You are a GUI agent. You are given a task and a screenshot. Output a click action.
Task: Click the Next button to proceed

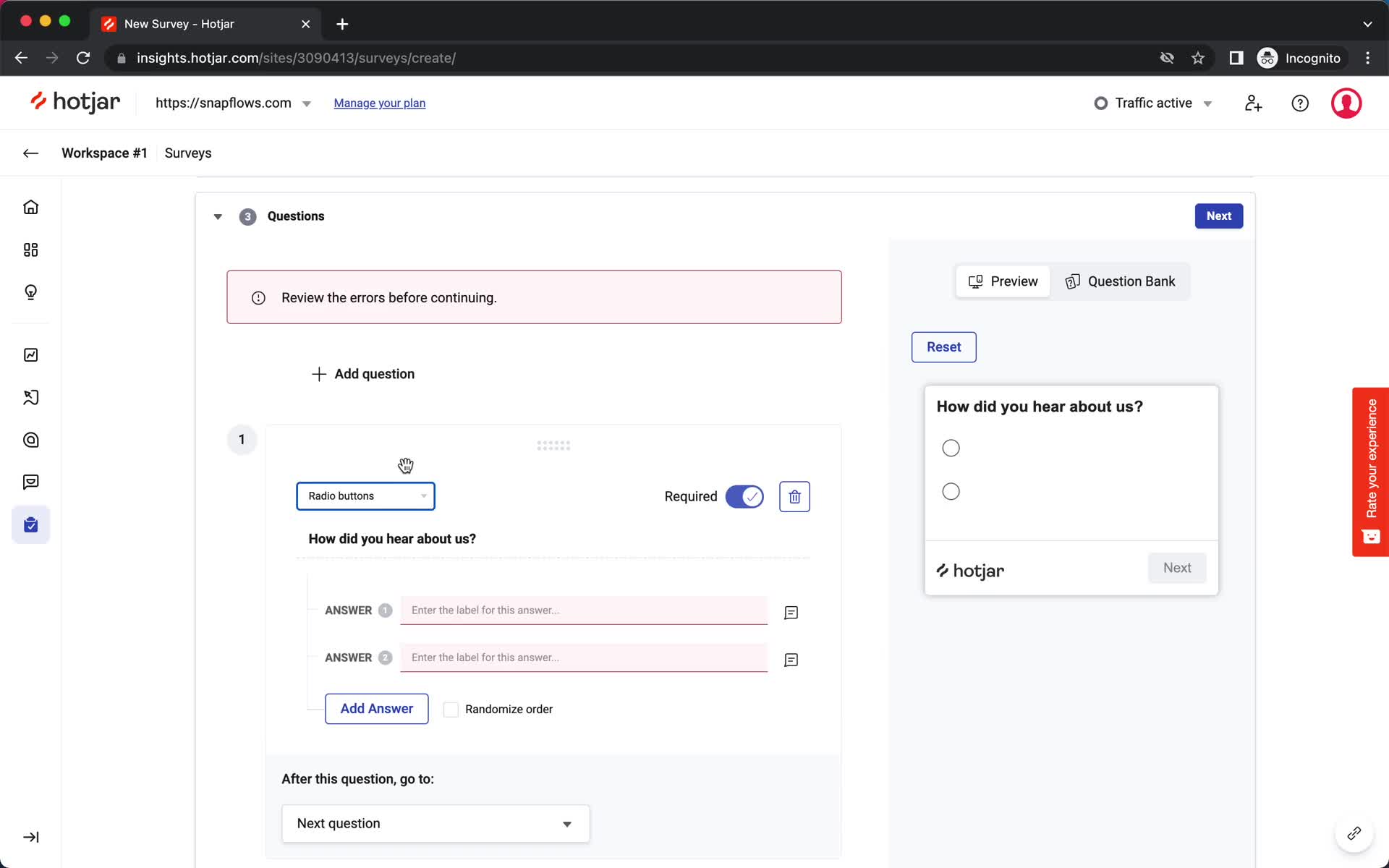point(1219,216)
